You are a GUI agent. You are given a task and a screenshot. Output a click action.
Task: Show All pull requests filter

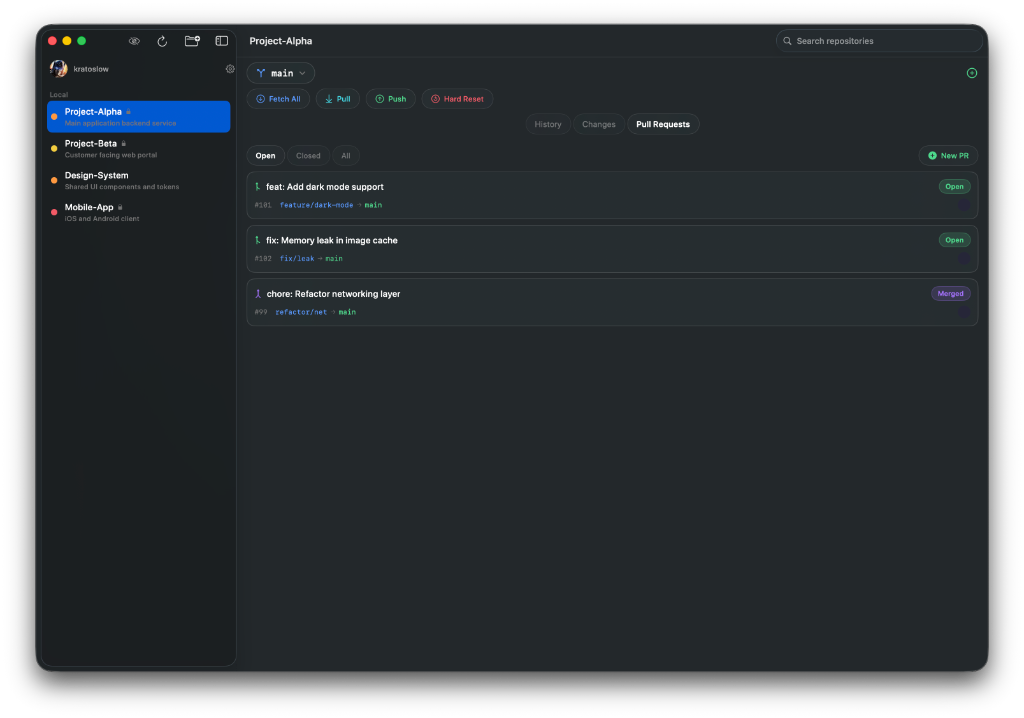point(345,155)
